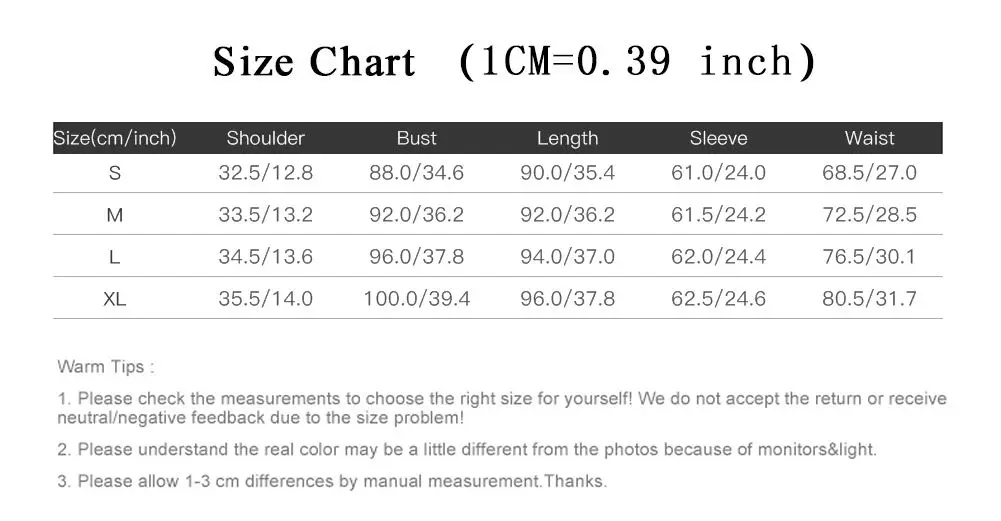Click sleeve value 61.5/24.2
1001x521 pixels.
tap(718, 215)
